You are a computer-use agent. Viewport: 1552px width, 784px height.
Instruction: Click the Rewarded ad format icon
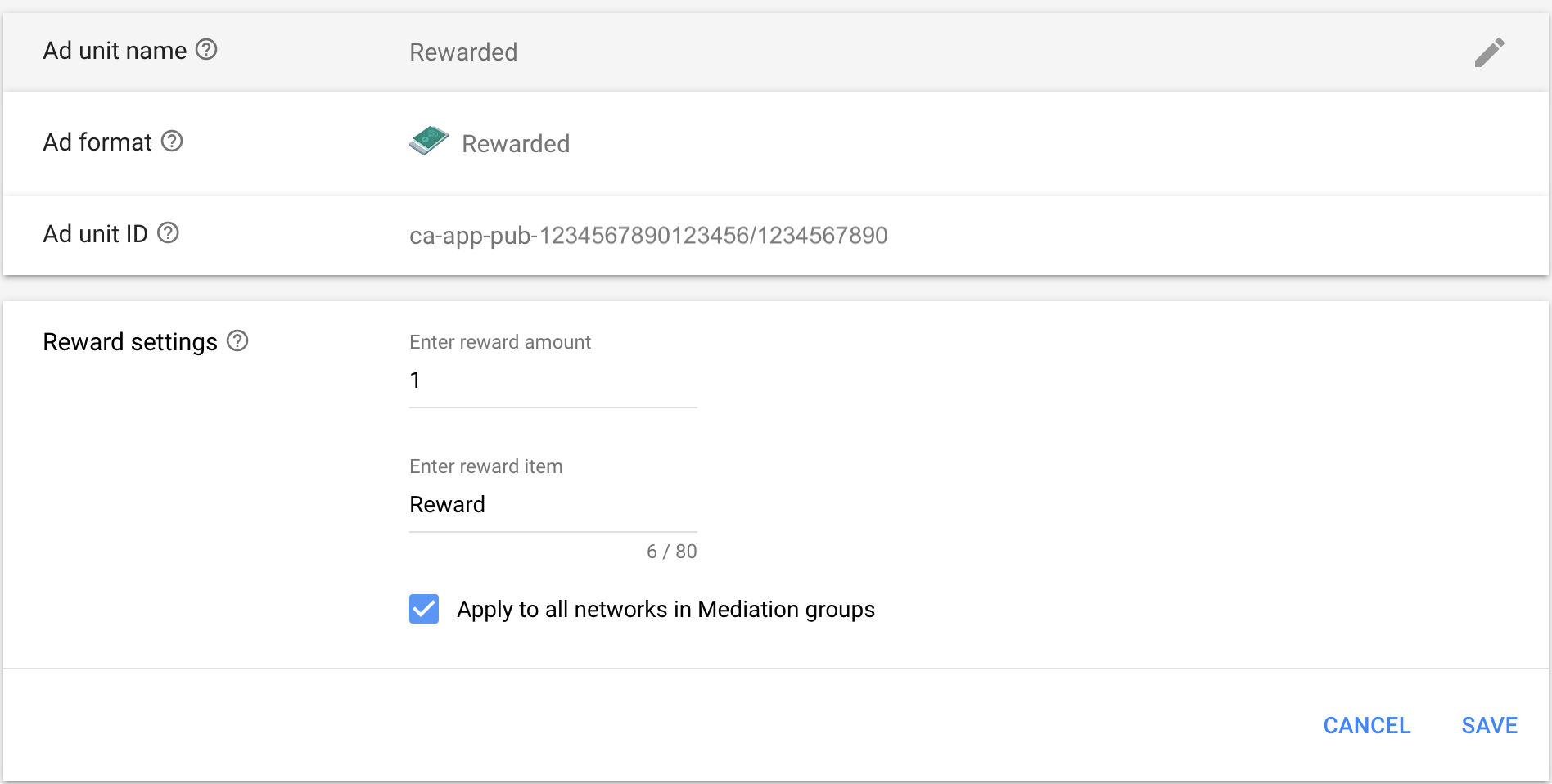pyautogui.click(x=429, y=141)
